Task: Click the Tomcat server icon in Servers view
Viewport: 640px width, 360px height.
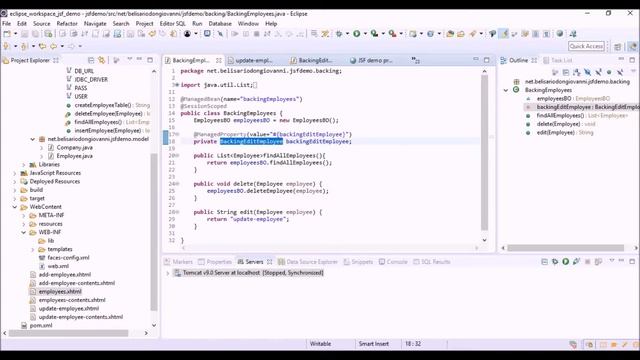Action: 178,273
